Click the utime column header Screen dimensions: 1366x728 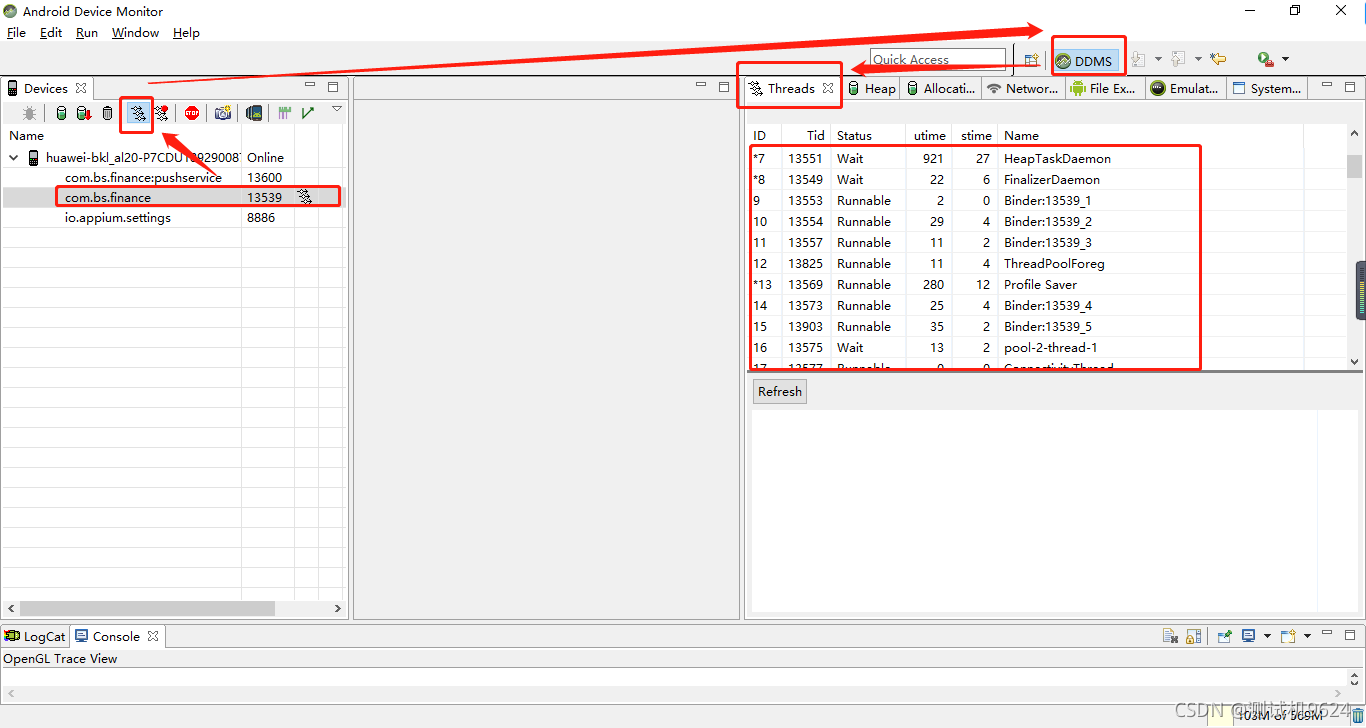coord(928,135)
